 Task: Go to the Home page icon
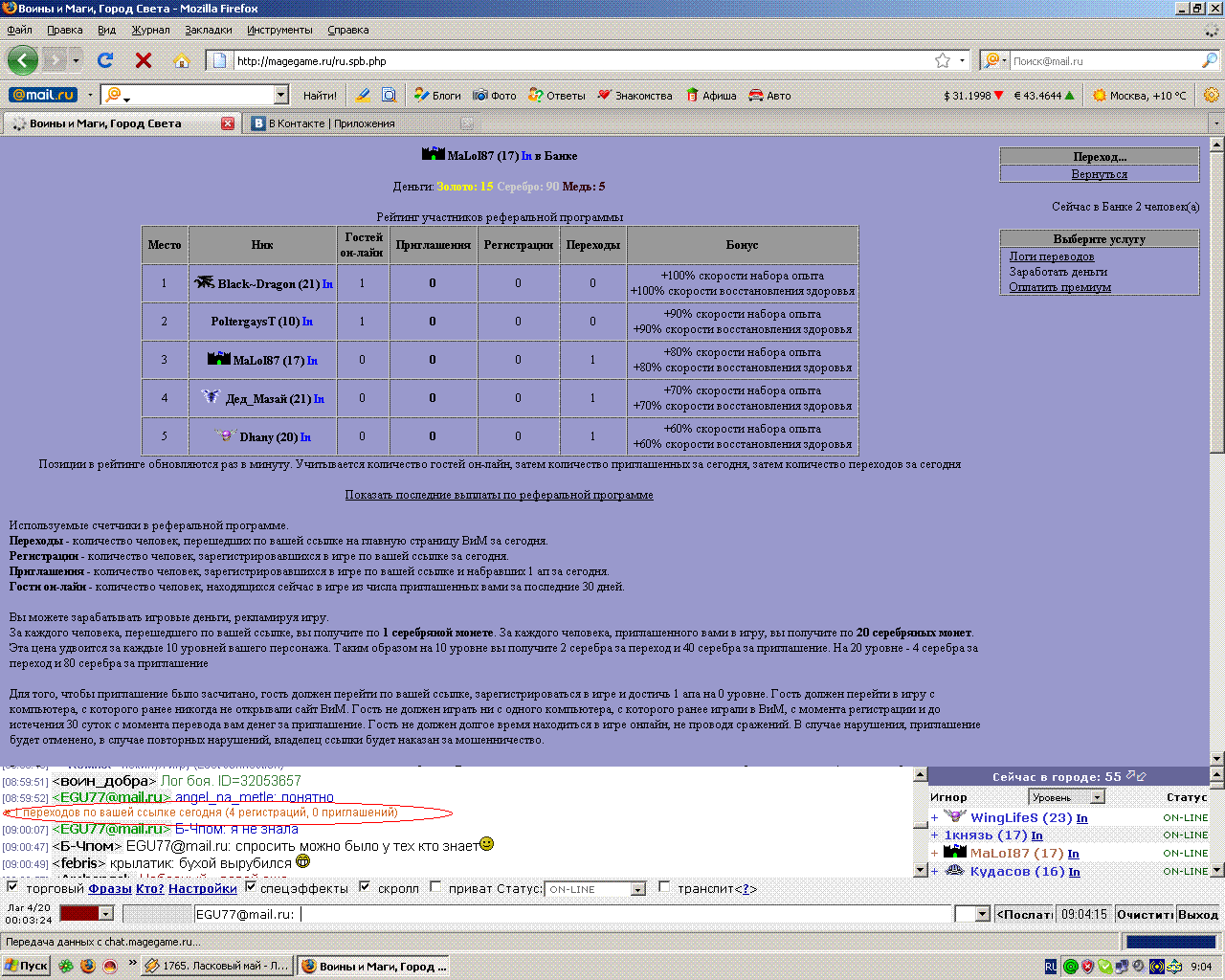[x=182, y=61]
